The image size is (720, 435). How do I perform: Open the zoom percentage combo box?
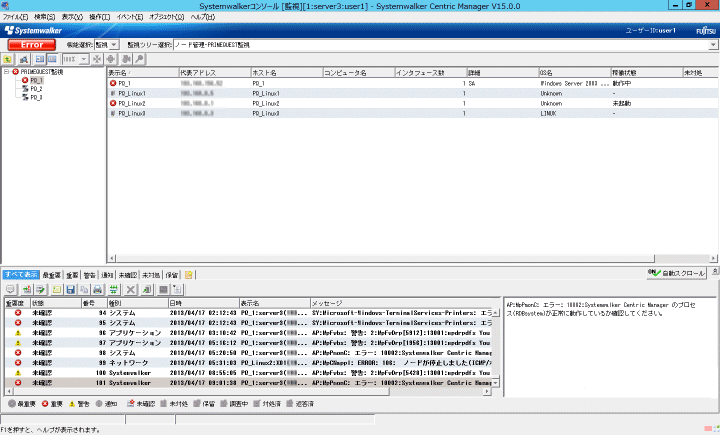pyautogui.click(x=75, y=59)
